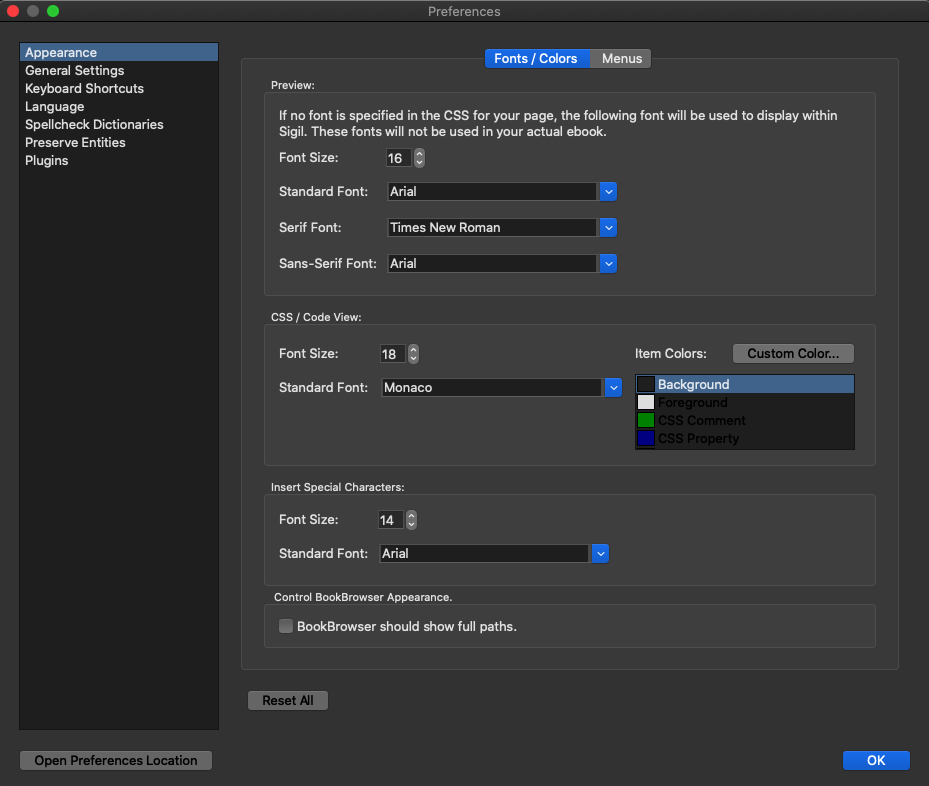
Task: Enable BookBrowser should show full paths
Action: [x=286, y=627]
